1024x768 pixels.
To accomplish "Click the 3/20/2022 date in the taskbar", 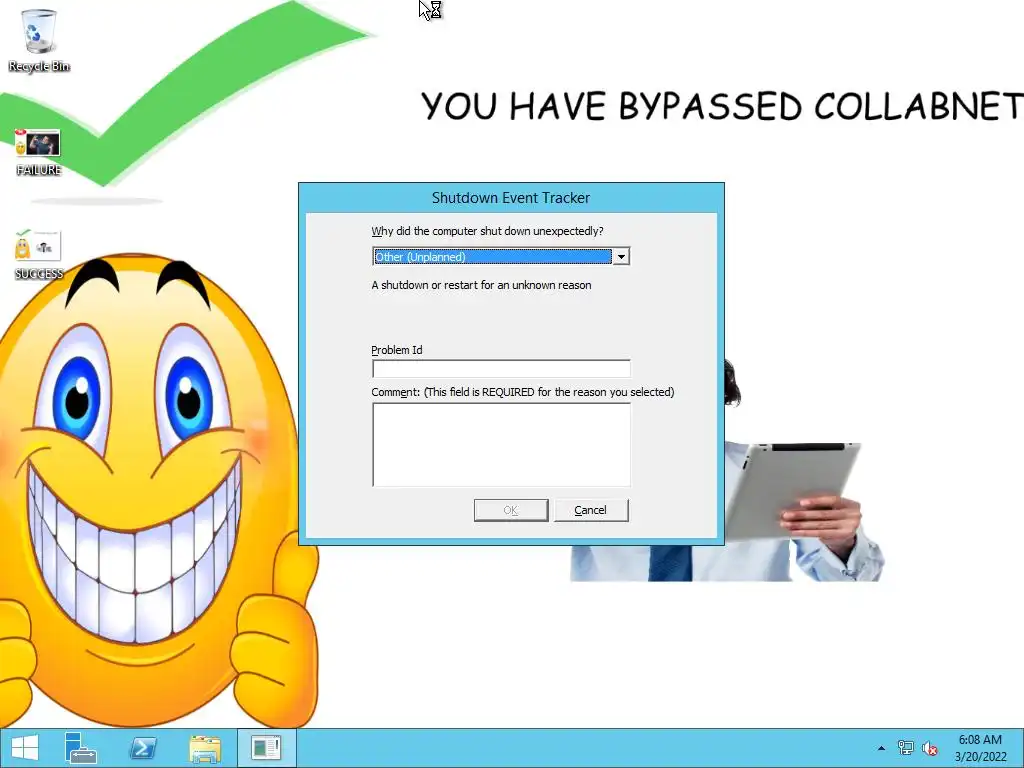I will pyautogui.click(x=980, y=757).
